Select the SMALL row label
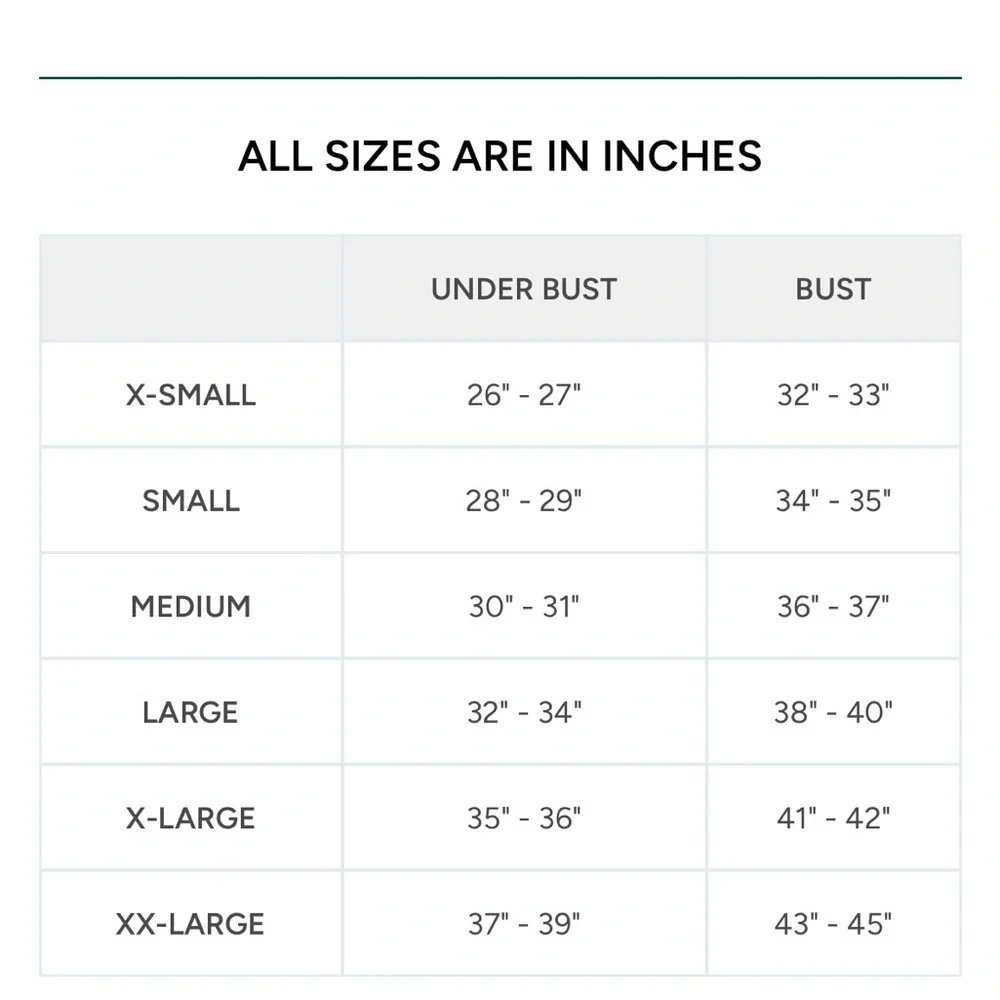The height and width of the screenshot is (1000, 1000). (191, 501)
